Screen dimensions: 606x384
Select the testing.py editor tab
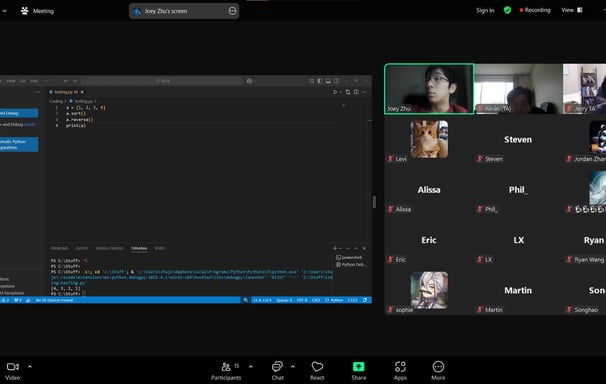pyautogui.click(x=66, y=92)
